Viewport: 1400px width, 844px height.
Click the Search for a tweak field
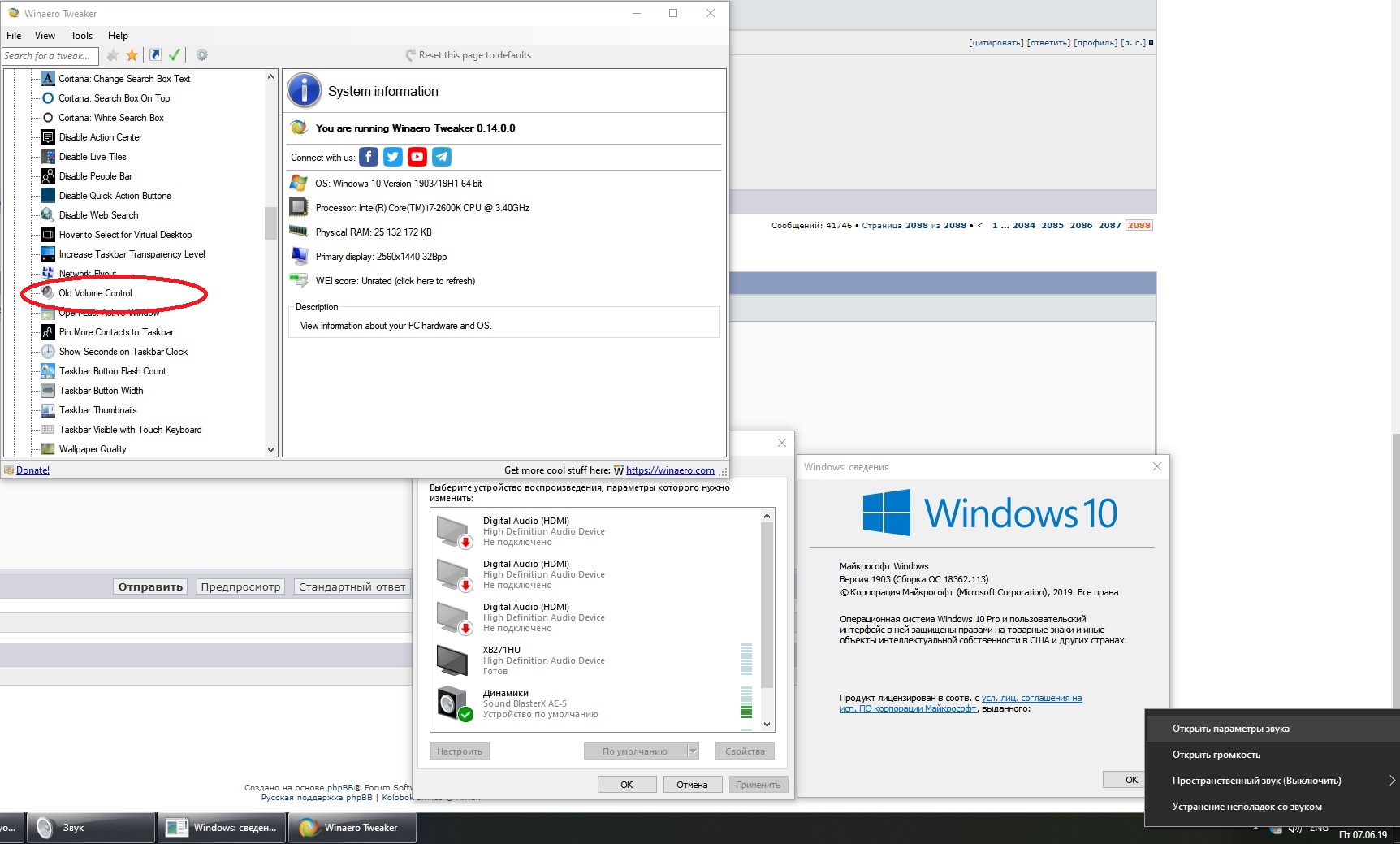point(49,56)
